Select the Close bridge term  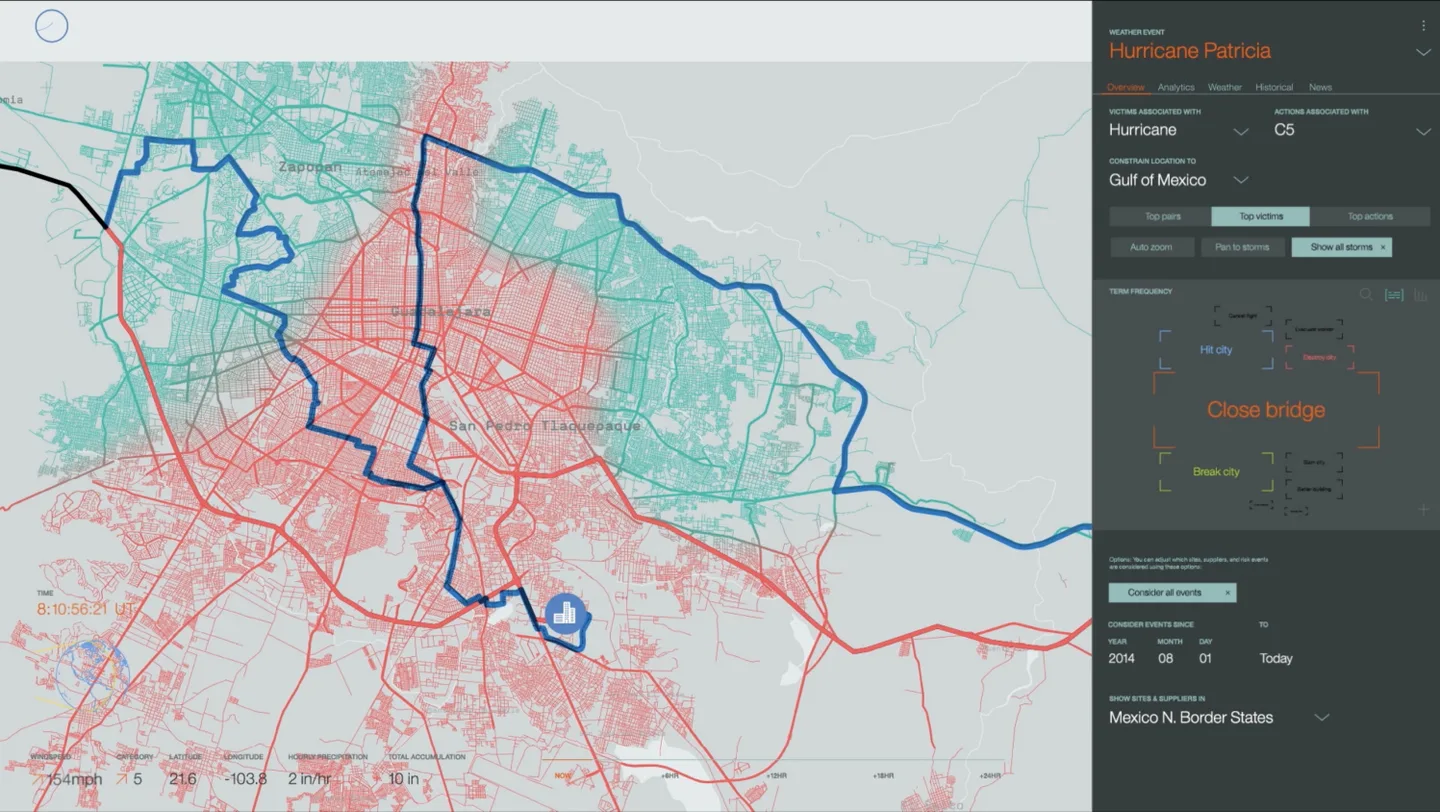(1266, 410)
